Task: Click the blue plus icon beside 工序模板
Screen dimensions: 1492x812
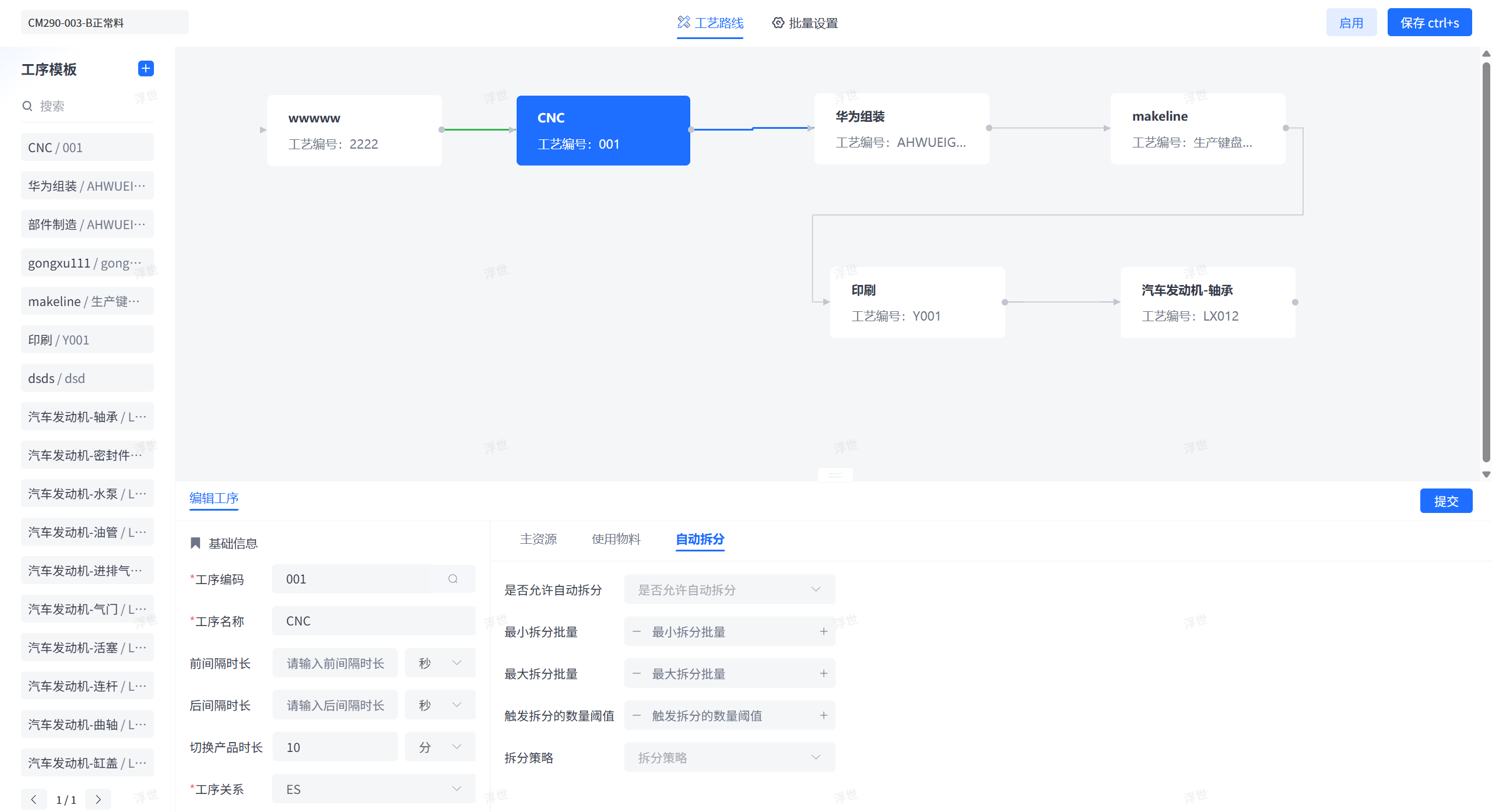Action: click(146, 69)
